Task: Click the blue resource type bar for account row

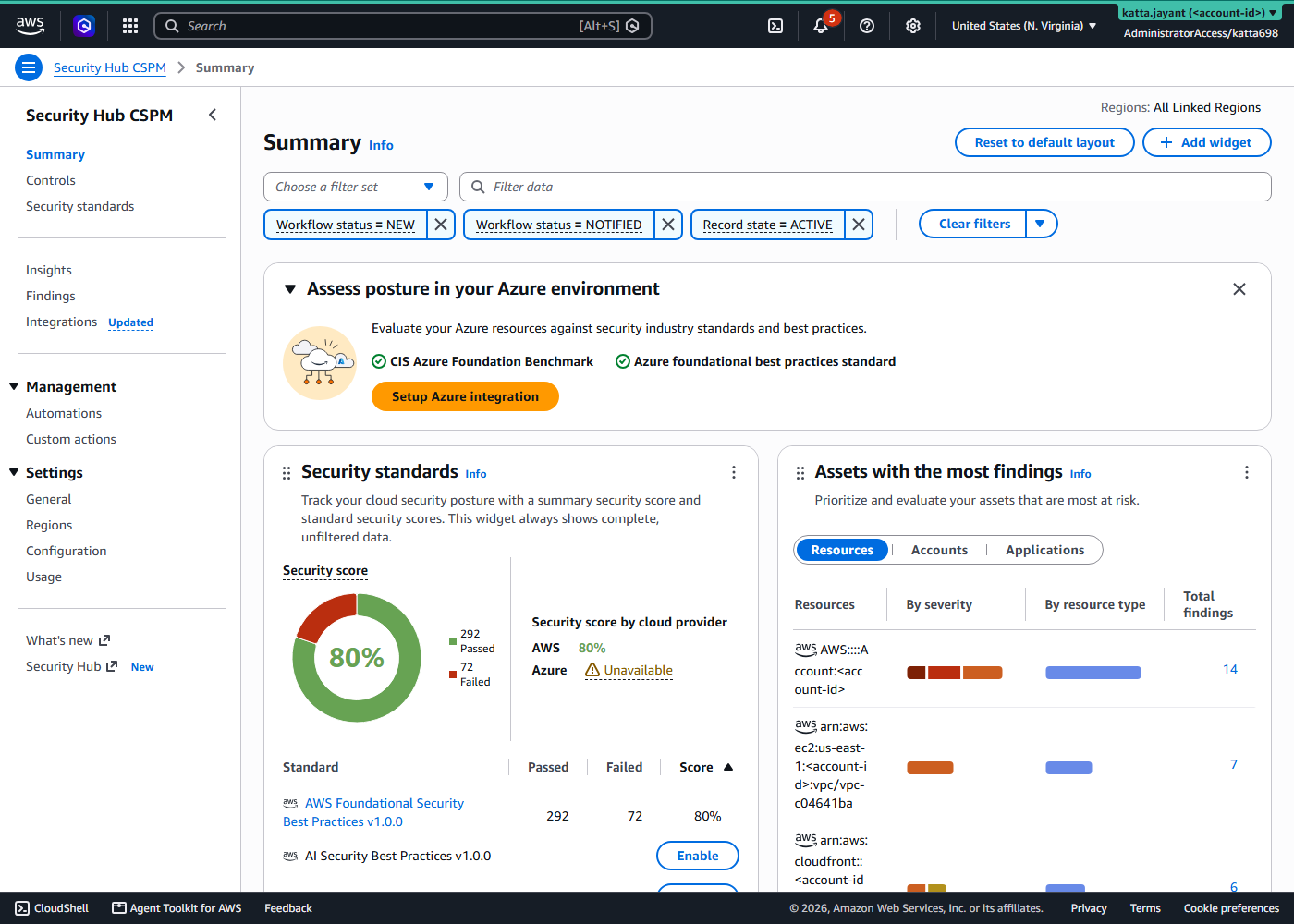Action: pyautogui.click(x=1093, y=673)
